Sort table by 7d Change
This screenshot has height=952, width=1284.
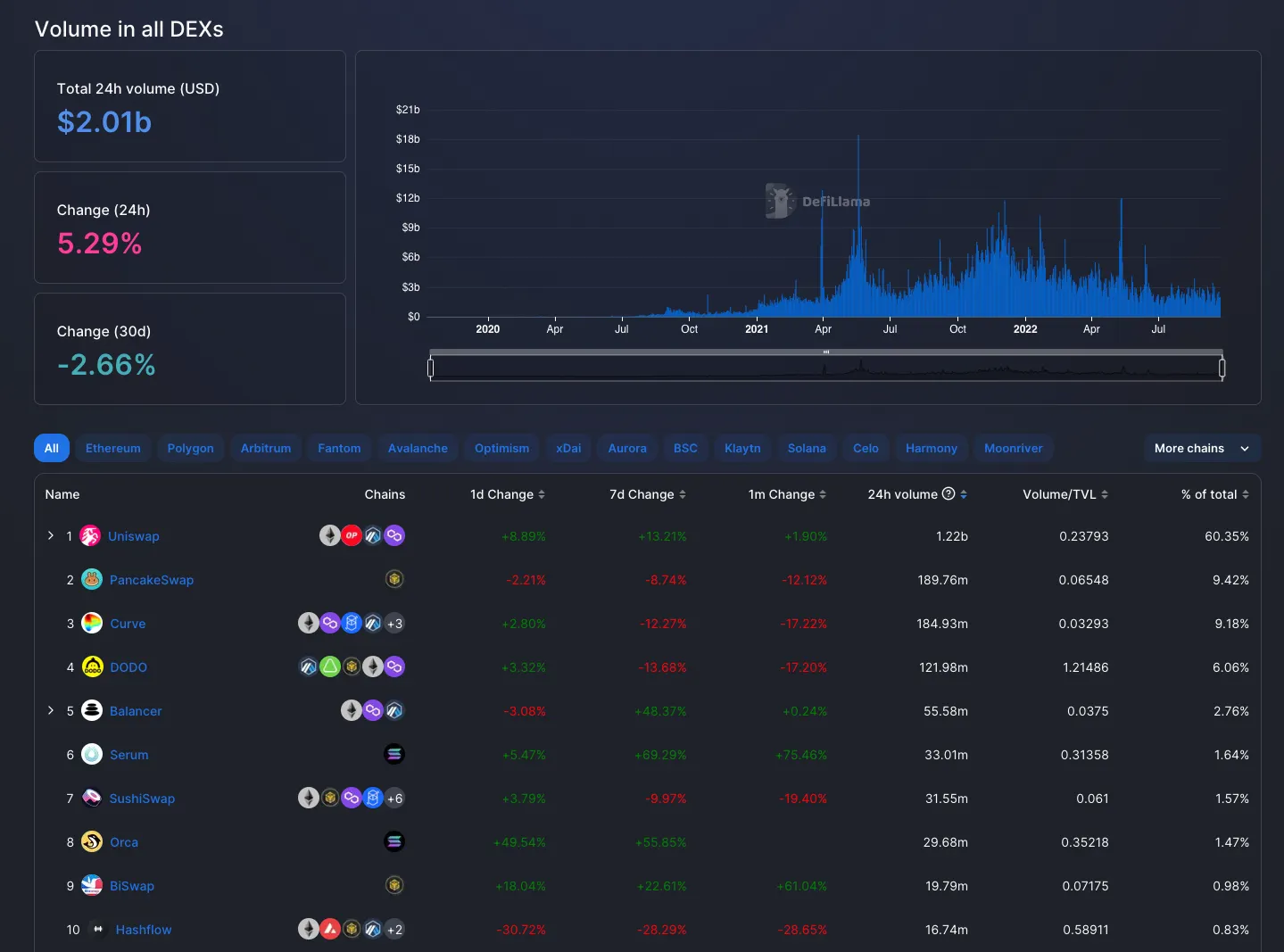(x=647, y=494)
